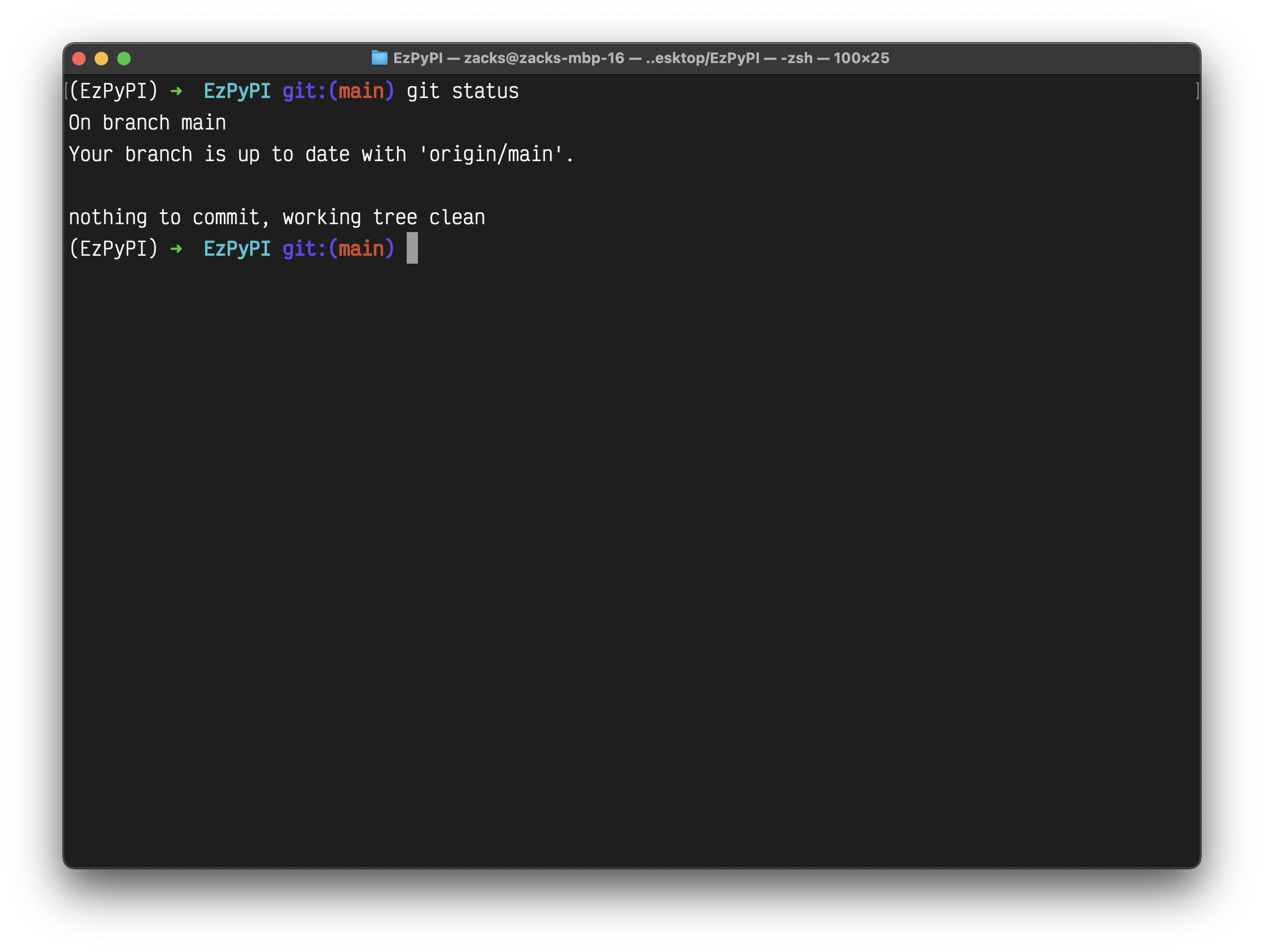Click the blue folder icon in title bar

380,57
